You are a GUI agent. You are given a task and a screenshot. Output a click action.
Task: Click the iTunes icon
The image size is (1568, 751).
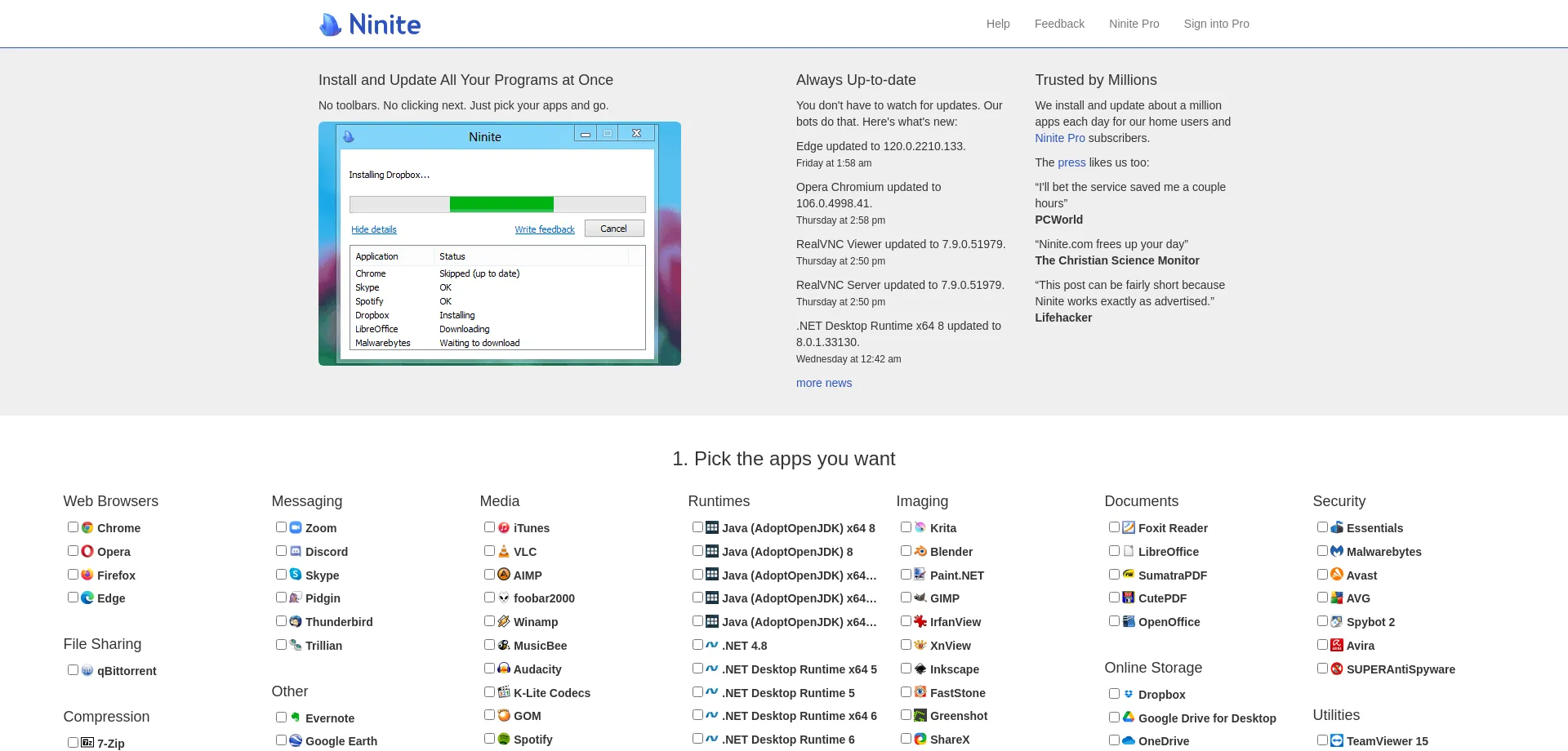click(504, 528)
